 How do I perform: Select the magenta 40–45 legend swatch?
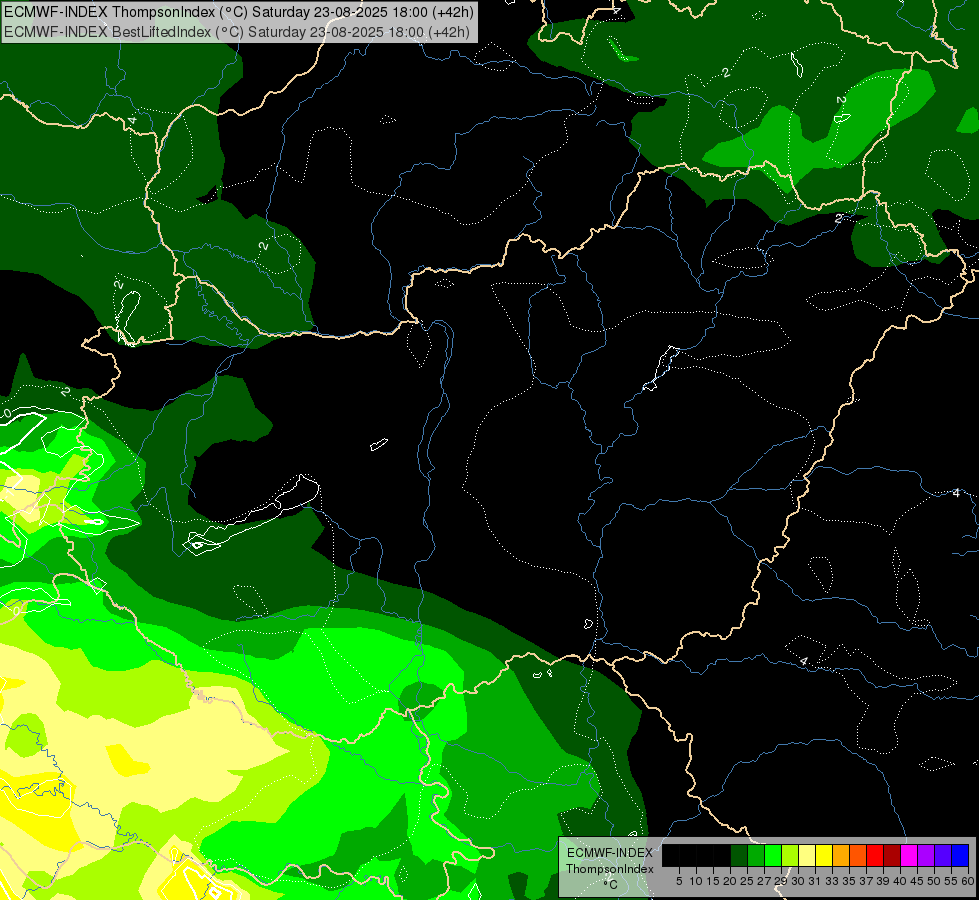click(x=908, y=855)
